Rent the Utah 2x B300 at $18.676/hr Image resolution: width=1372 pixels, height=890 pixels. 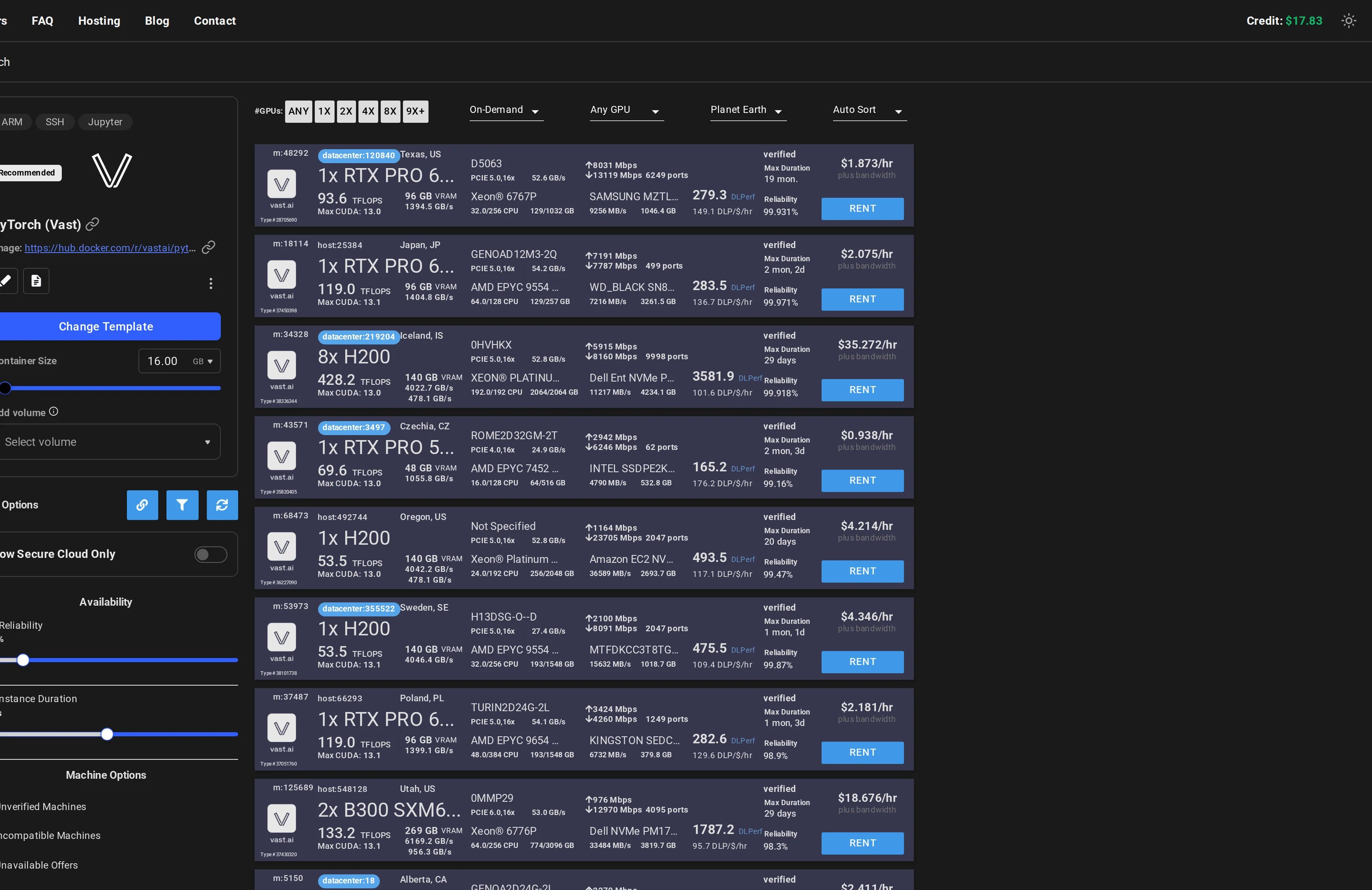pos(862,843)
